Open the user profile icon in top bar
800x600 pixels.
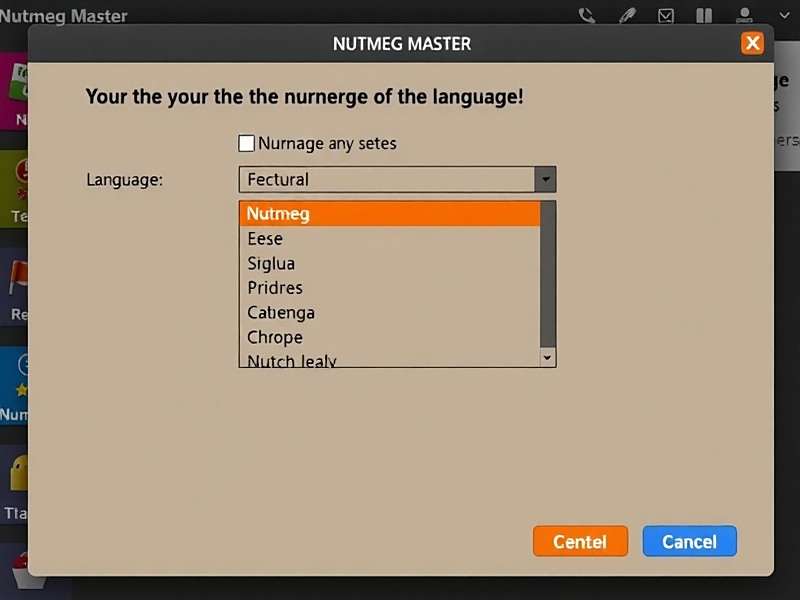coord(744,15)
